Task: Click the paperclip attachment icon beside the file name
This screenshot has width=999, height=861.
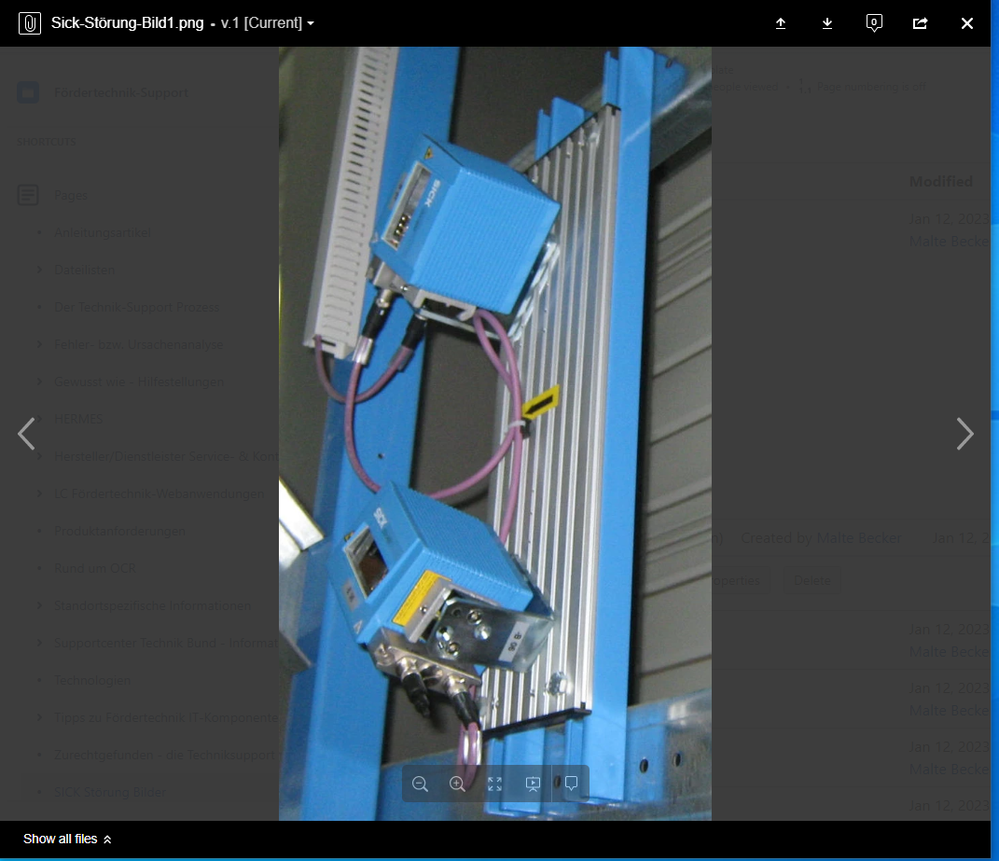Action: pos(29,24)
